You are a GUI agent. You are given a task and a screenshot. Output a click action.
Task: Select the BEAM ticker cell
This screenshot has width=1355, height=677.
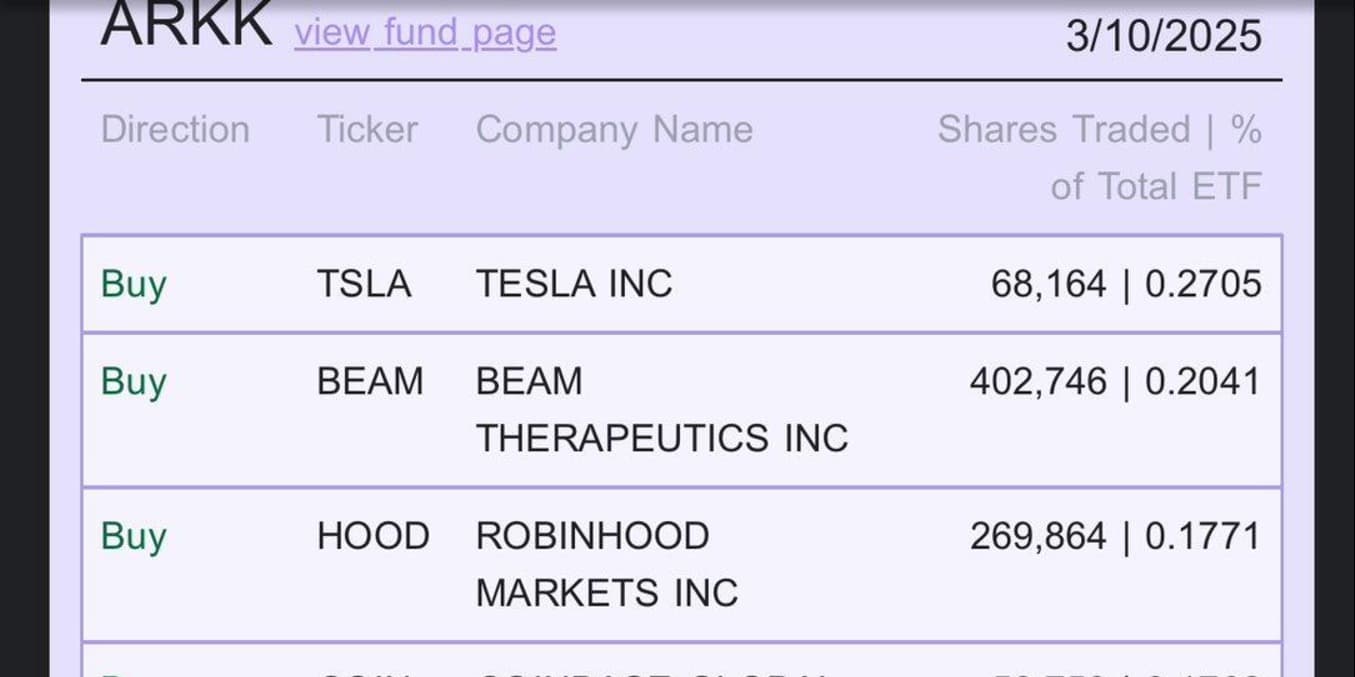click(370, 382)
